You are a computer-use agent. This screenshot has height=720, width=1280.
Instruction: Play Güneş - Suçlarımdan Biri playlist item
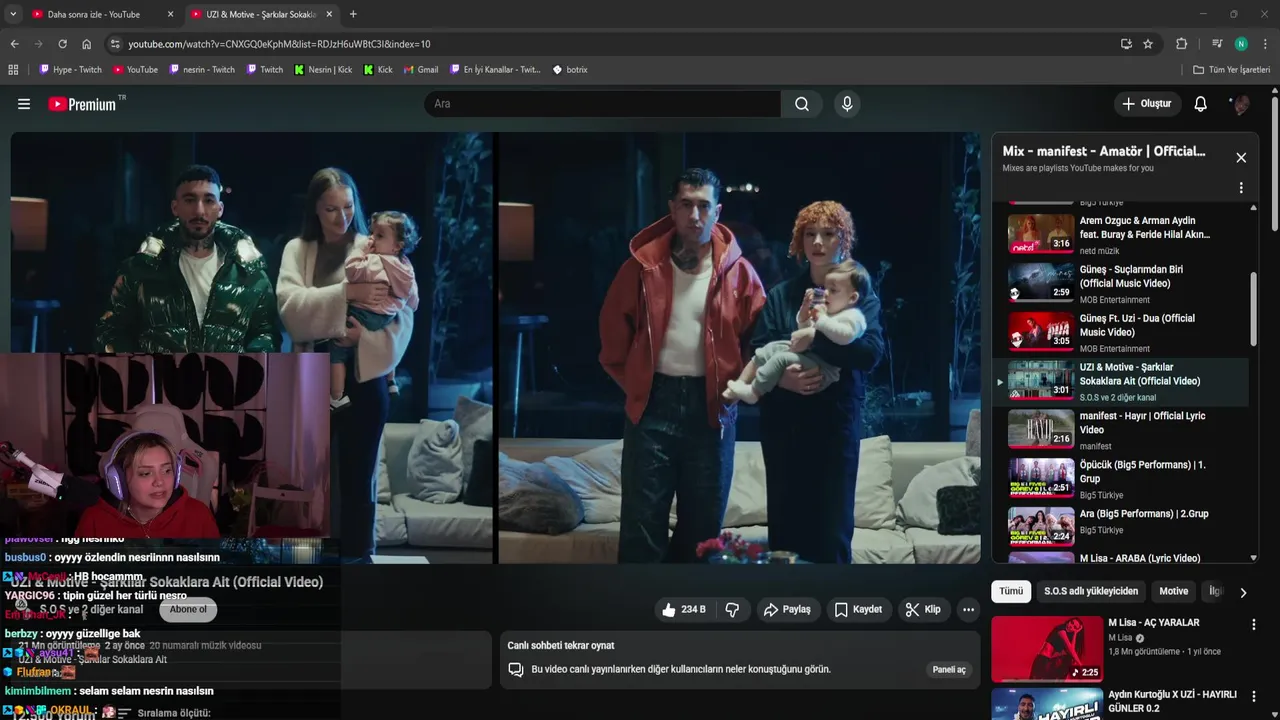click(x=1120, y=283)
